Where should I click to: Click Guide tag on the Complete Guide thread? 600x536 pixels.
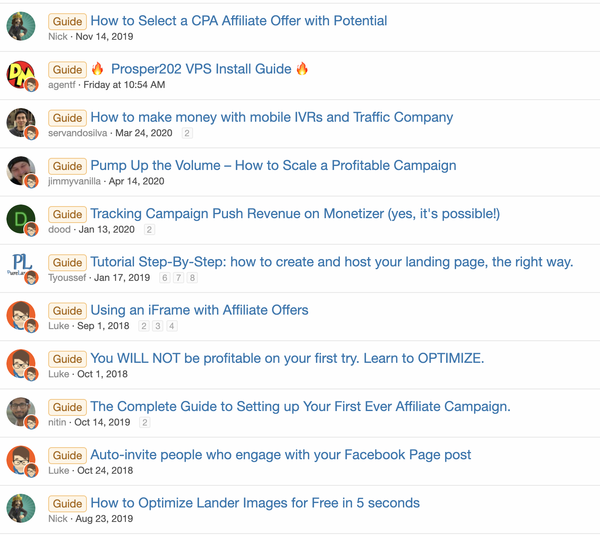(x=67, y=407)
